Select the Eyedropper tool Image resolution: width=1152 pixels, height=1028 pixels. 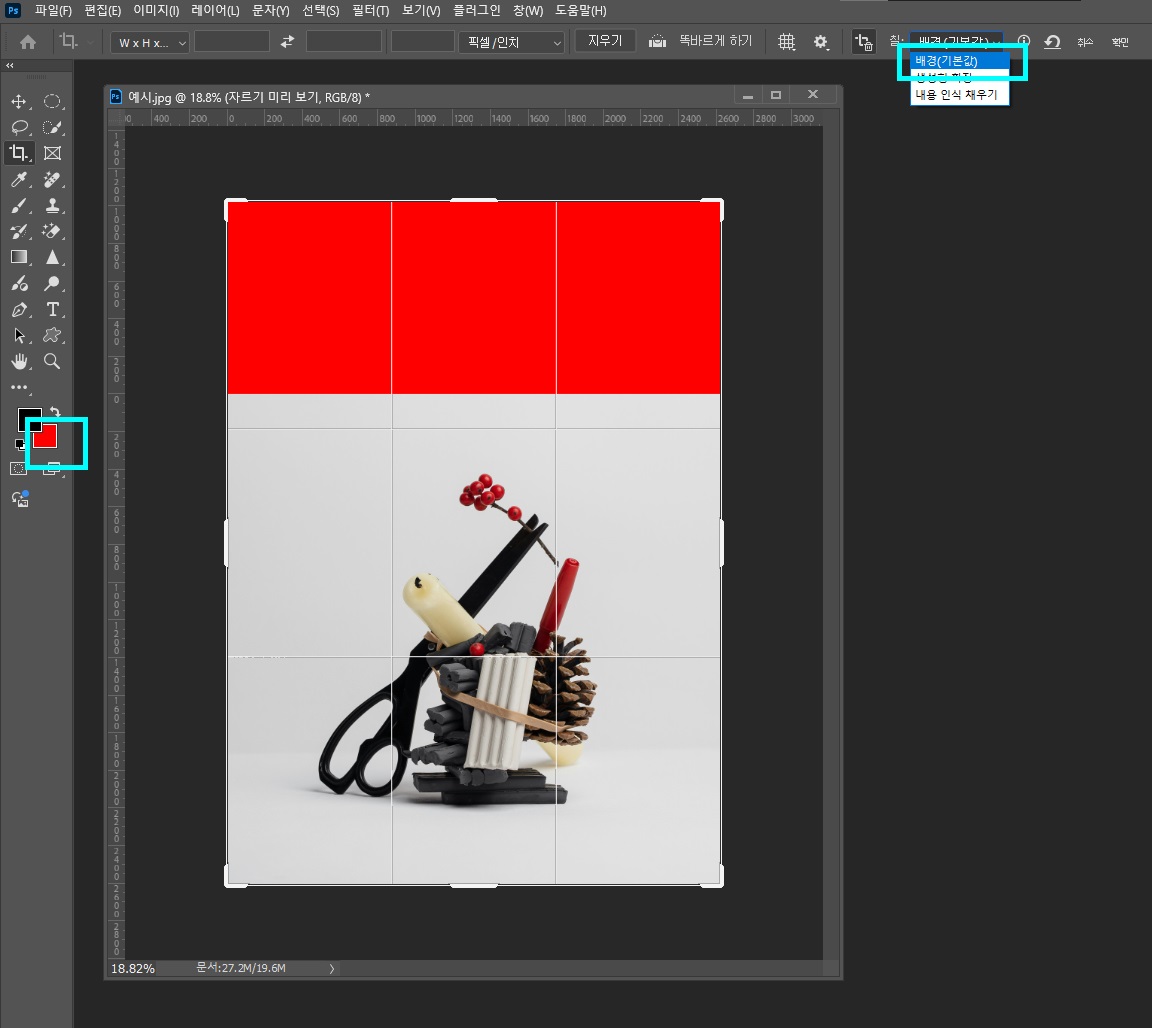click(19, 179)
